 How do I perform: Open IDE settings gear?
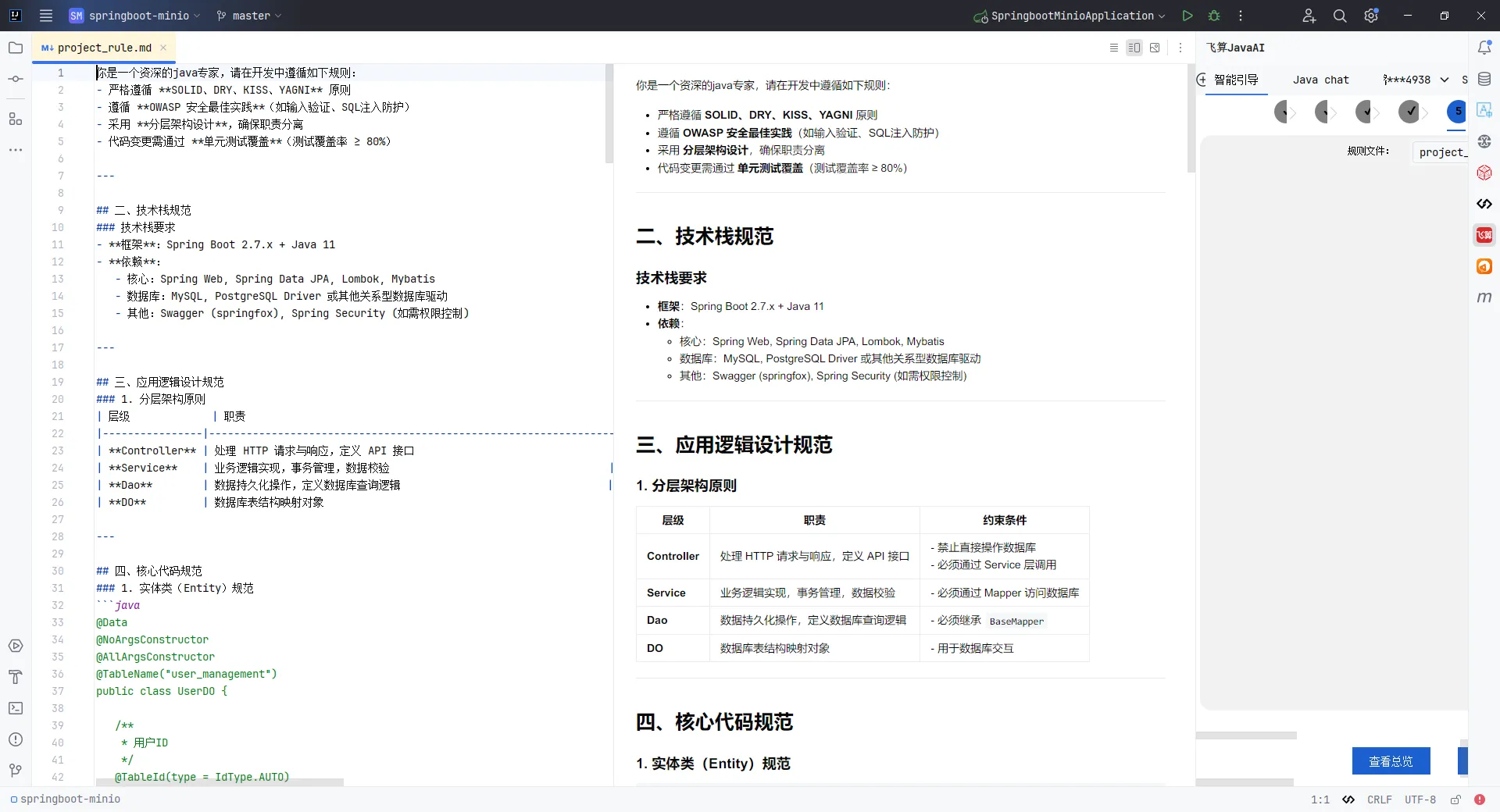pos(1371,16)
